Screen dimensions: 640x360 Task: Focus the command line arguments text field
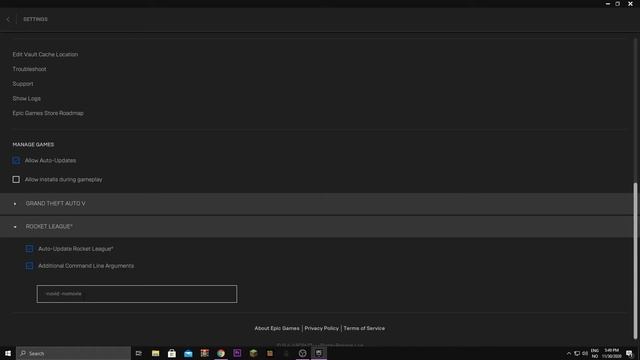click(137, 294)
